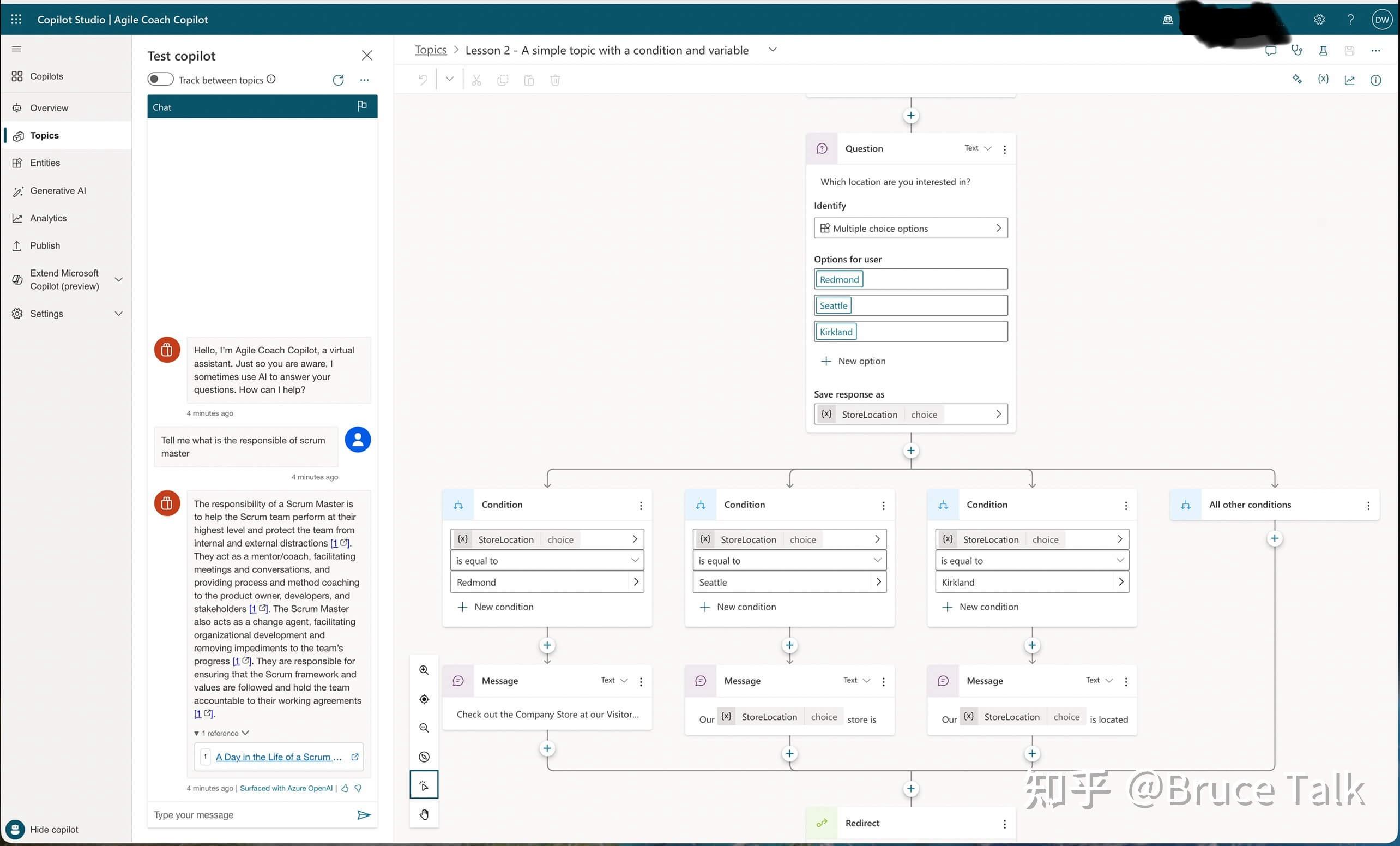Click the delete trash icon in toolbar
This screenshot has height=846, width=1400.
[555, 80]
